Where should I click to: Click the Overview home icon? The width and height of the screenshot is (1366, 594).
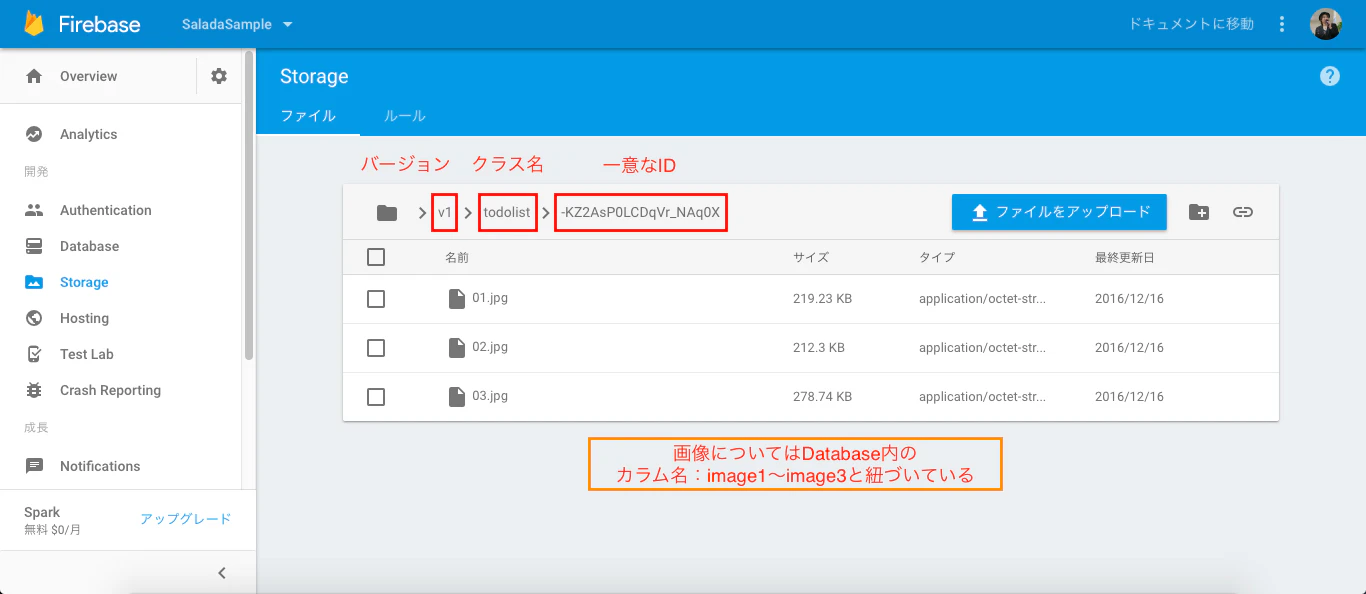(34, 76)
